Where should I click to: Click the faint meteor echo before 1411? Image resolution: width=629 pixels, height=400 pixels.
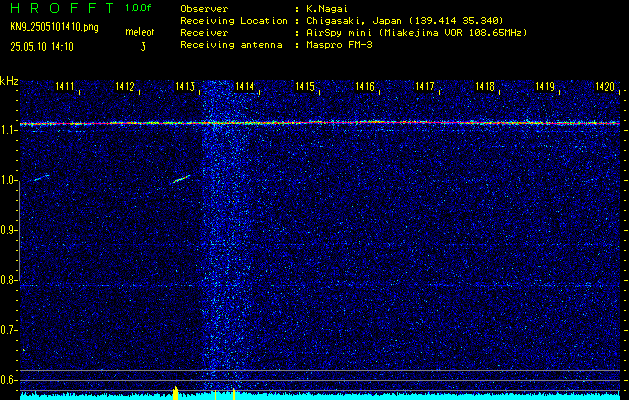41,177
